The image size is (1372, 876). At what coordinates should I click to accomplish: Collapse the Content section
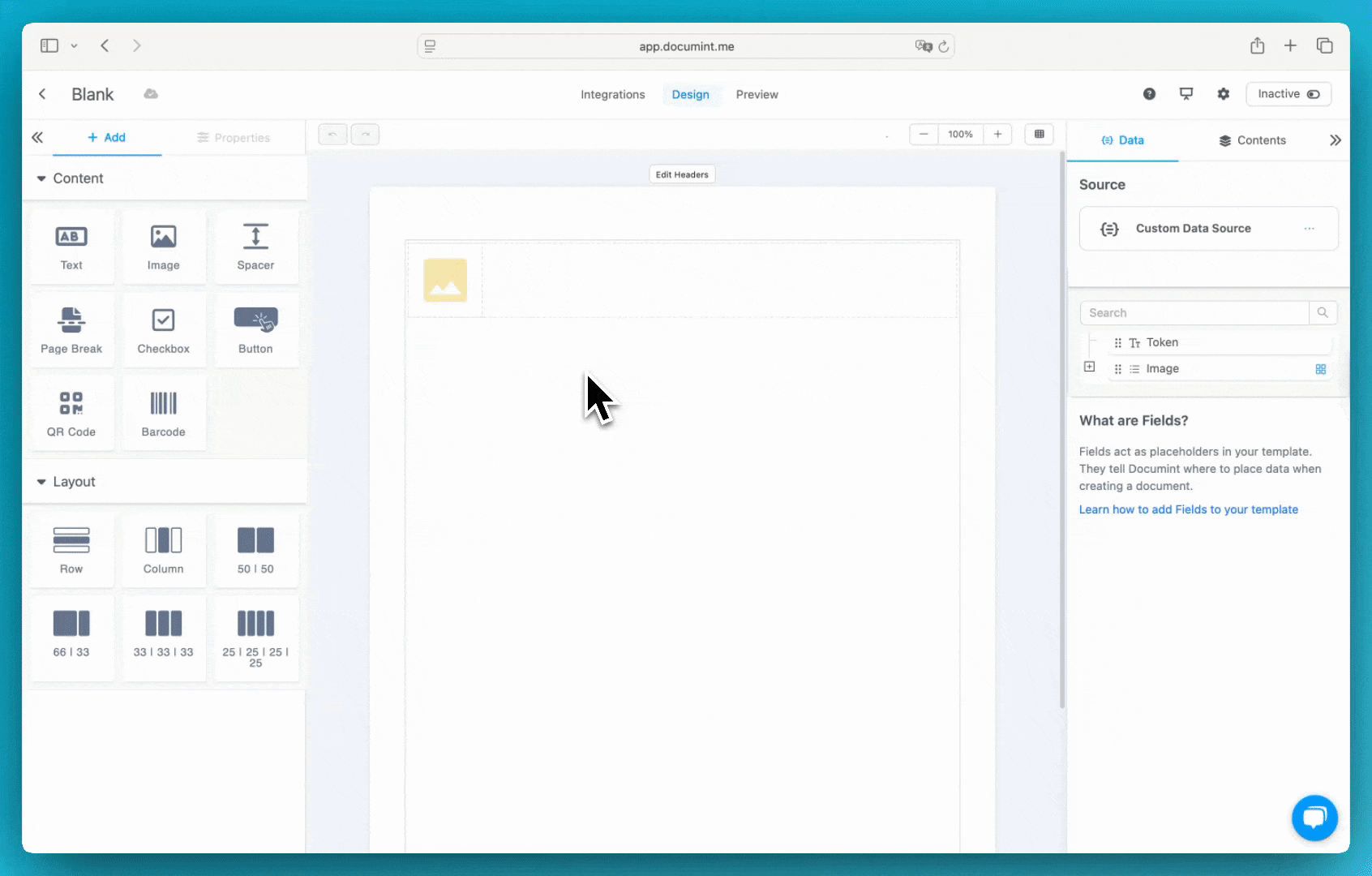pyautogui.click(x=41, y=178)
